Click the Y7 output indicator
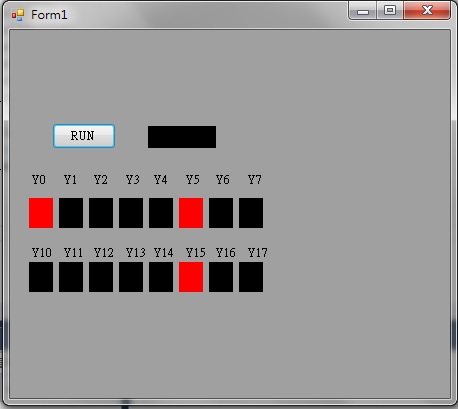 pyautogui.click(x=251, y=213)
